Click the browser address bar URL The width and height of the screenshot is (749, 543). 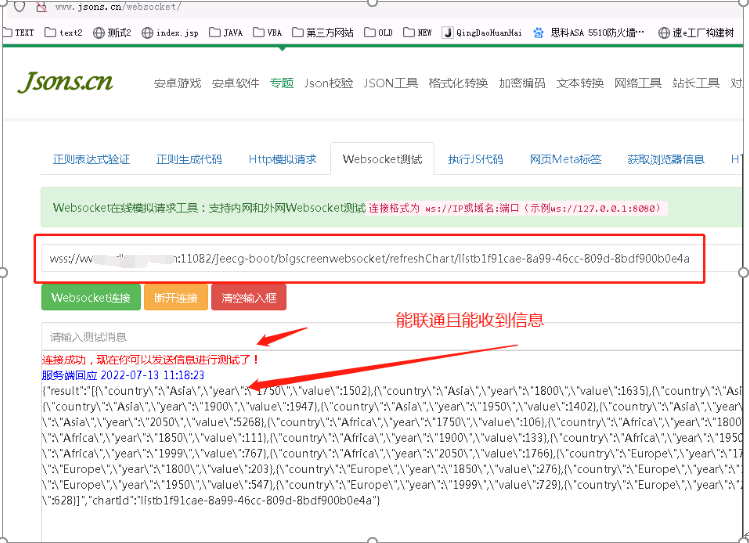tap(118, 7)
